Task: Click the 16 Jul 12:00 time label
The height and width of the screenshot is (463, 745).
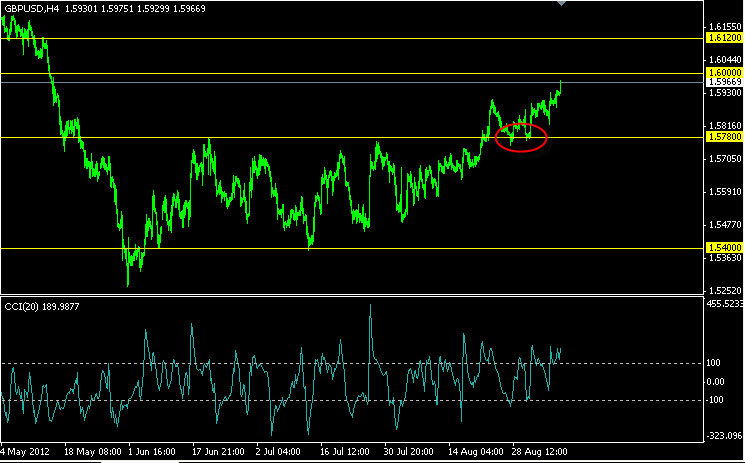Action: [344, 451]
